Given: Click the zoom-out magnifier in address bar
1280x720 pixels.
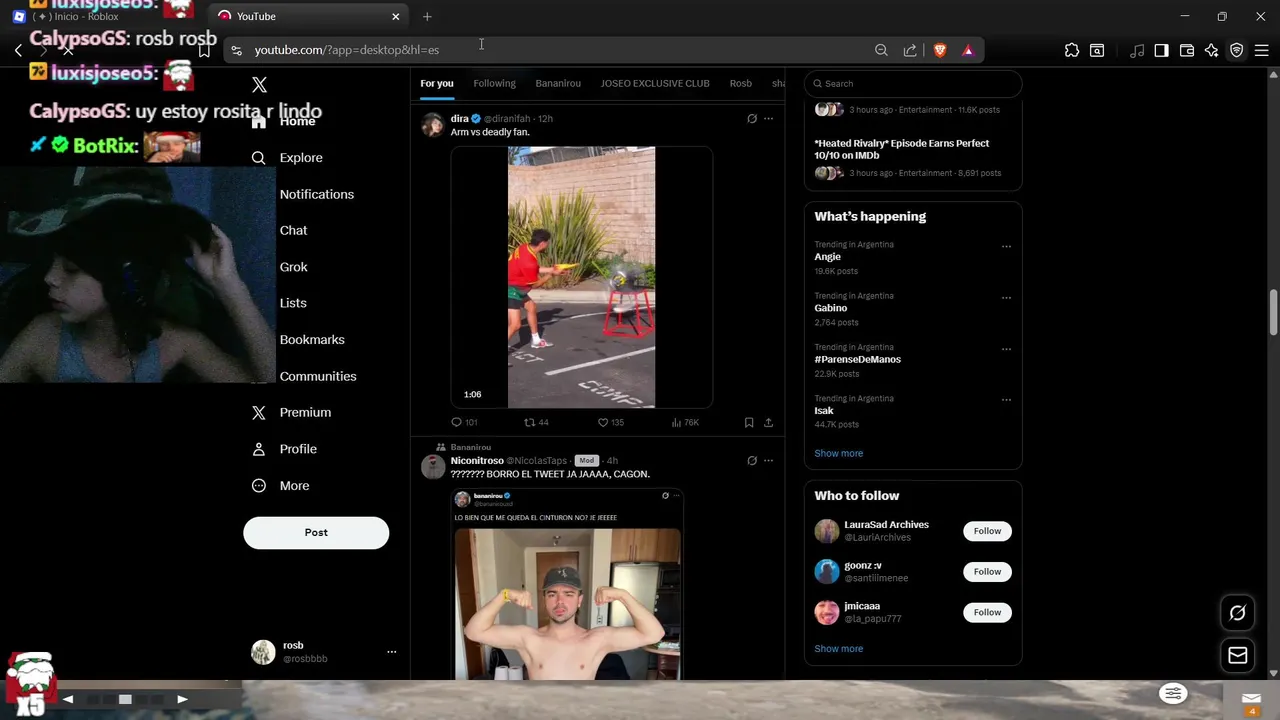Looking at the screenshot, I should click(881, 50).
